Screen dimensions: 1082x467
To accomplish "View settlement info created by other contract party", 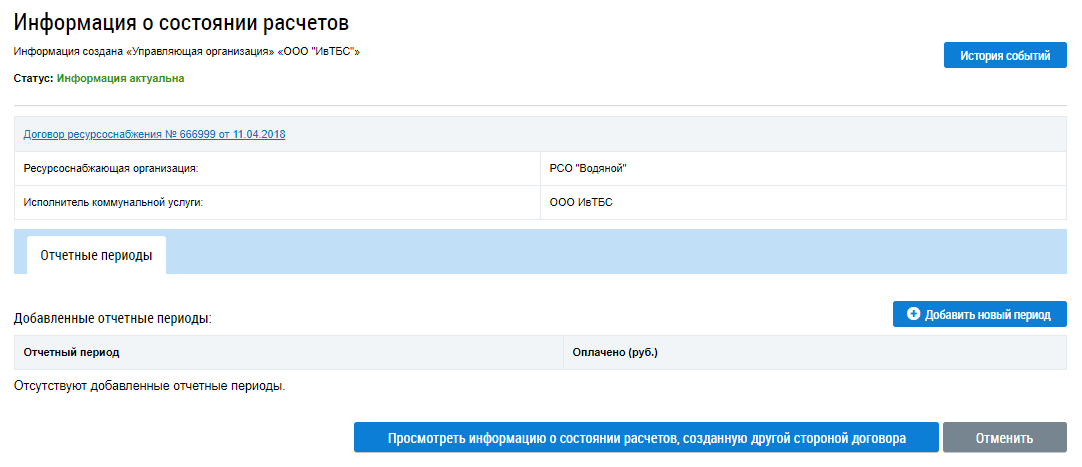I will click(x=646, y=438).
